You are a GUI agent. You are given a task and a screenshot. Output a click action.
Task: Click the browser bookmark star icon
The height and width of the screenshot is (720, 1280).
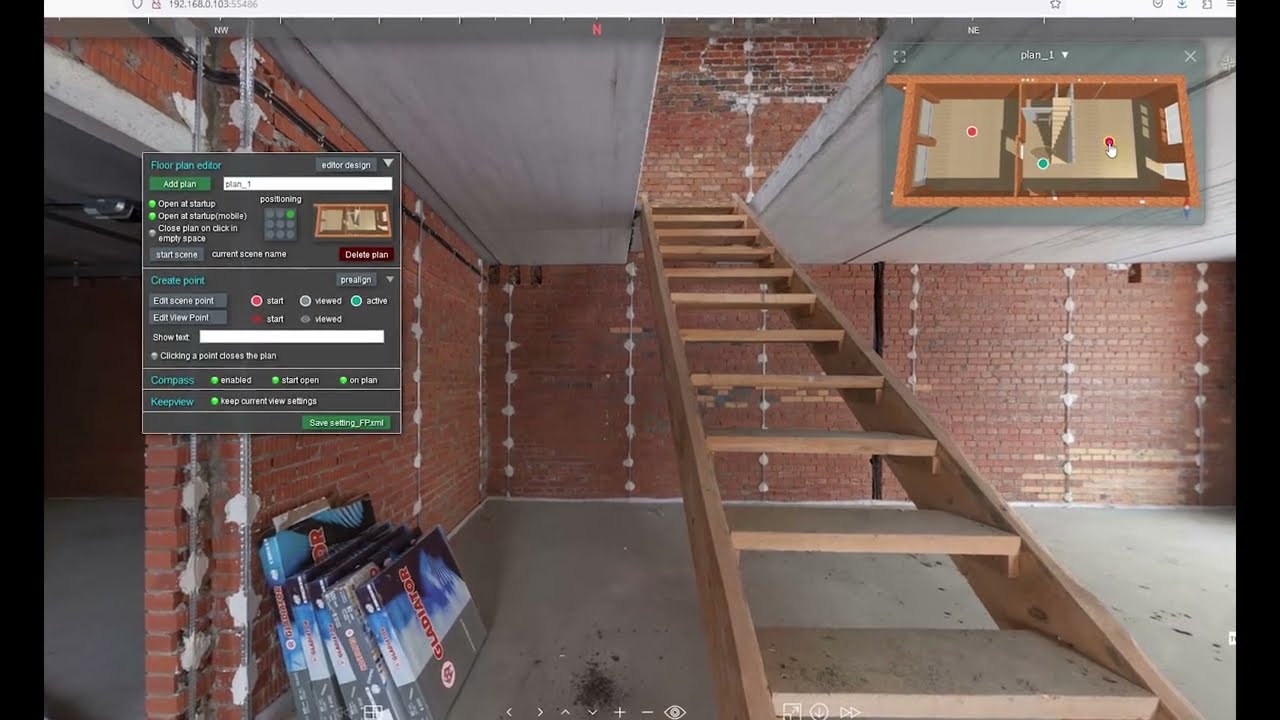click(1055, 5)
